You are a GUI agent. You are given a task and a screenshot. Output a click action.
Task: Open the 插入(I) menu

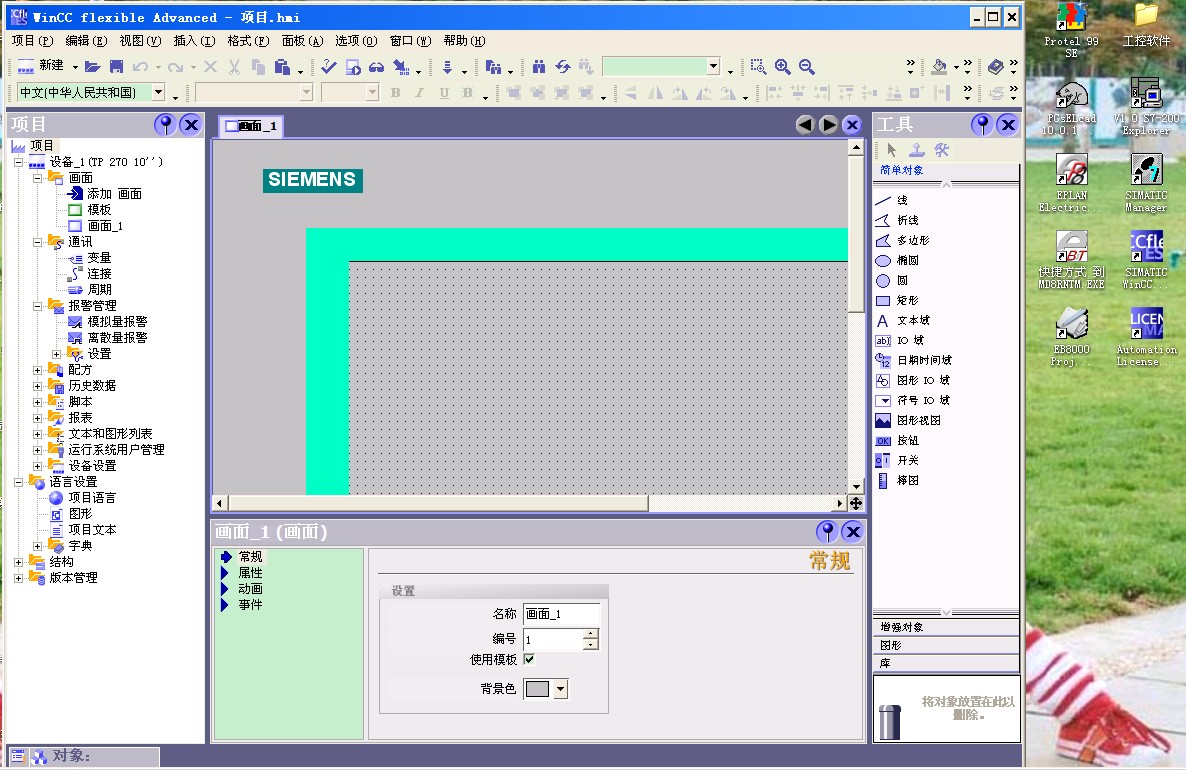194,41
